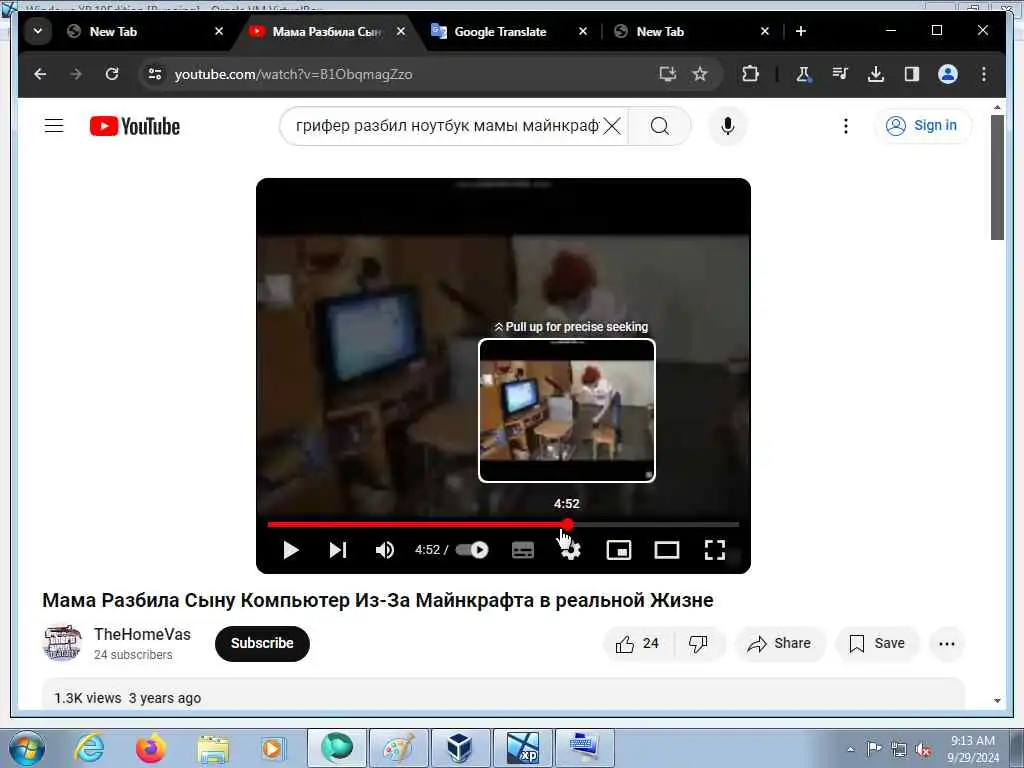Subscribe to TheHomeVas channel

[262, 643]
